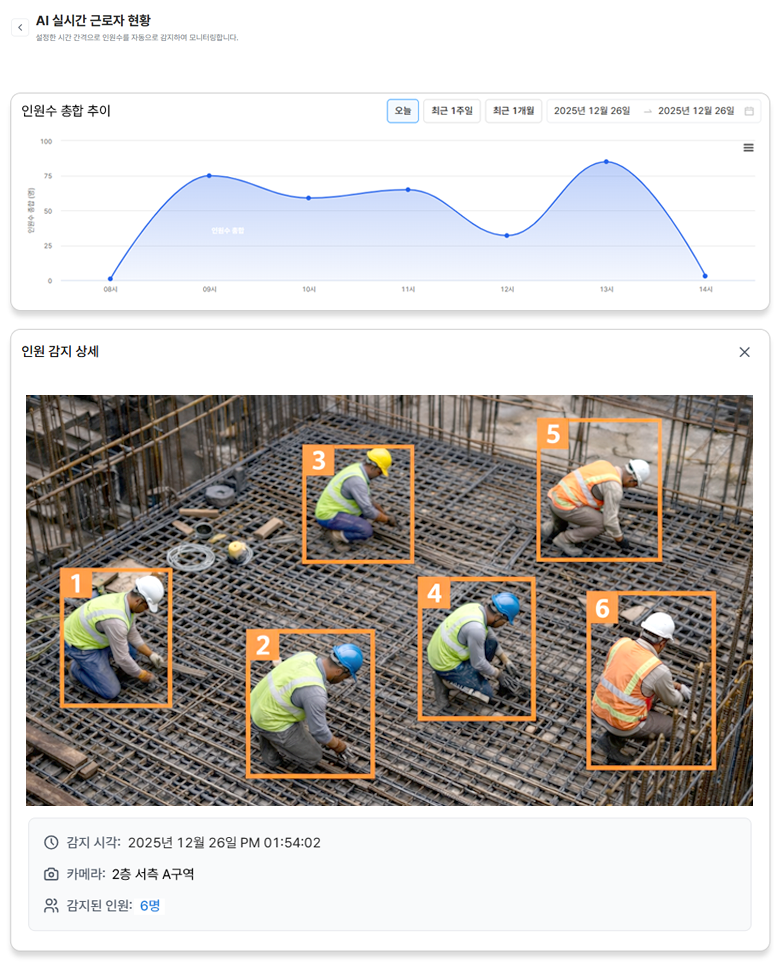Select the 09시 data point on chart

209,176
